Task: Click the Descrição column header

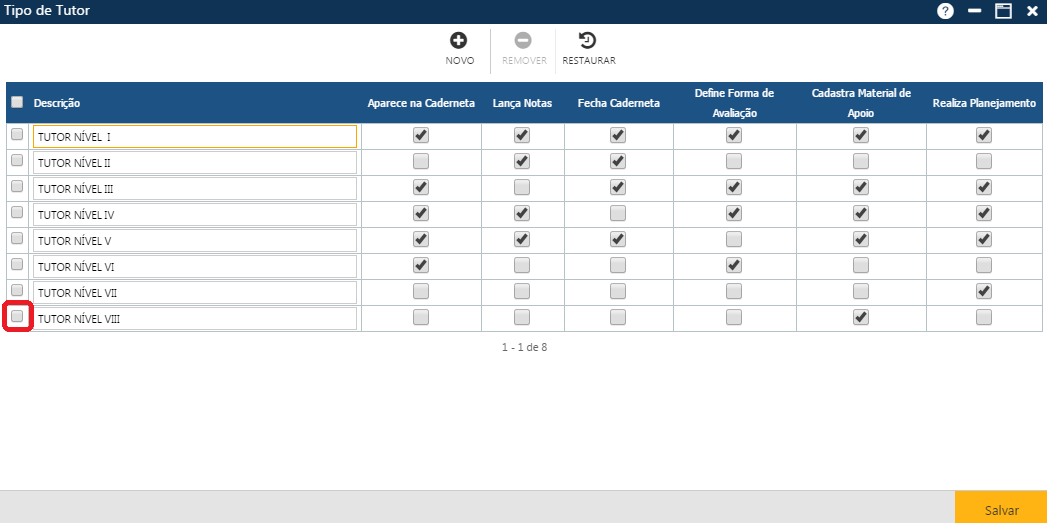Action: pos(57,103)
